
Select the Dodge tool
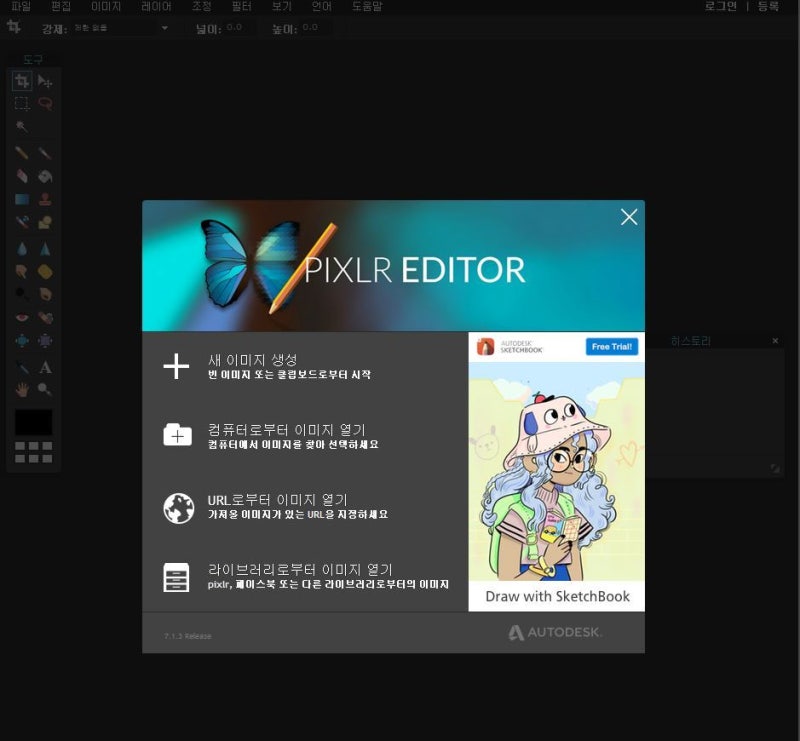22,294
